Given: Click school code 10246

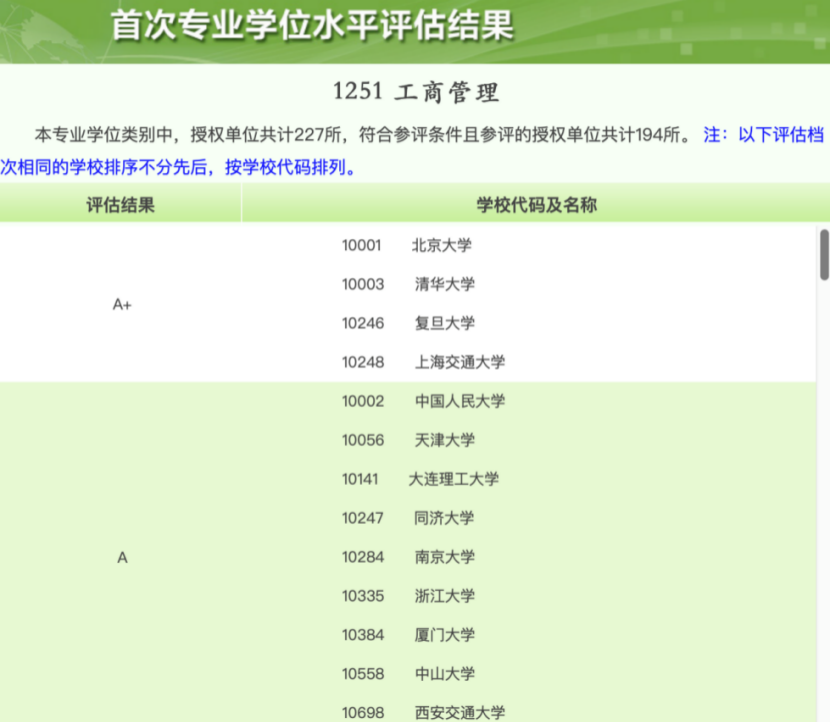Looking at the screenshot, I should coord(363,323).
